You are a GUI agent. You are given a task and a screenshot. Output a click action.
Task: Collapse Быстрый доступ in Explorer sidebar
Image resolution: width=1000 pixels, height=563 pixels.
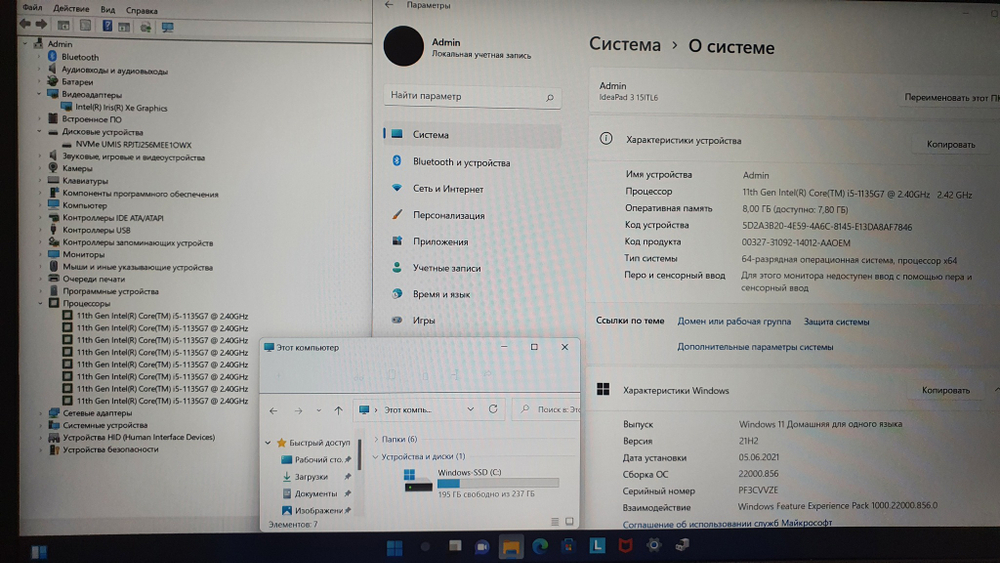click(x=268, y=442)
